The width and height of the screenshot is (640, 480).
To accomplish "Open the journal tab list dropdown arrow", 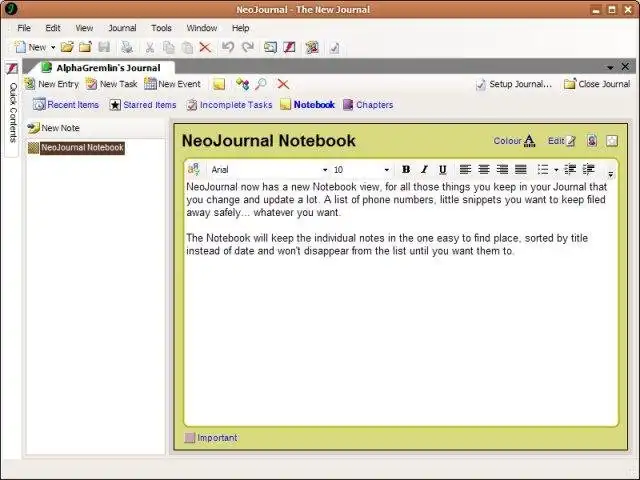I will (x=610, y=67).
